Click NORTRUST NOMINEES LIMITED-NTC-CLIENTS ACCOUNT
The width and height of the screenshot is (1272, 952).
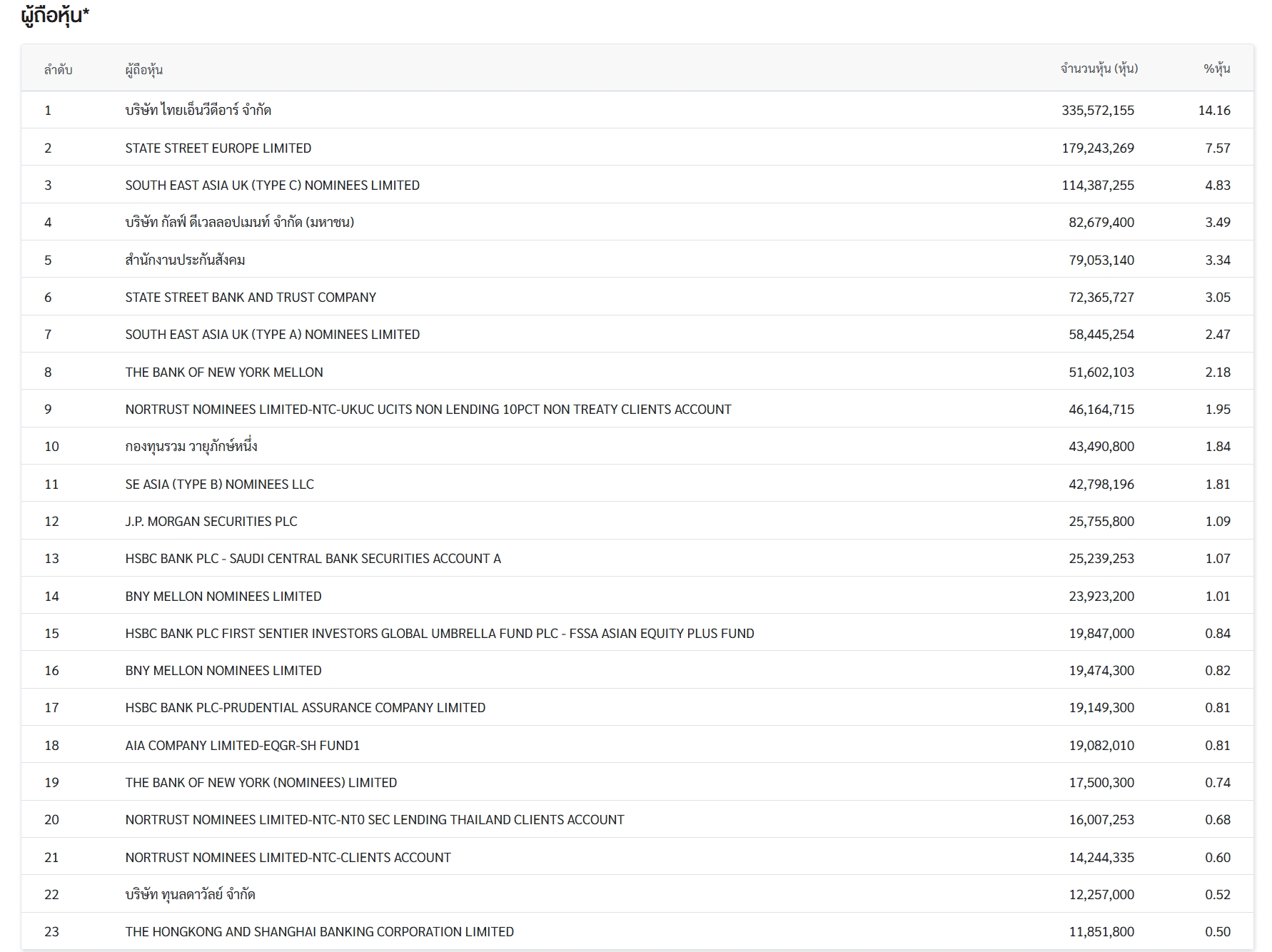(x=288, y=857)
